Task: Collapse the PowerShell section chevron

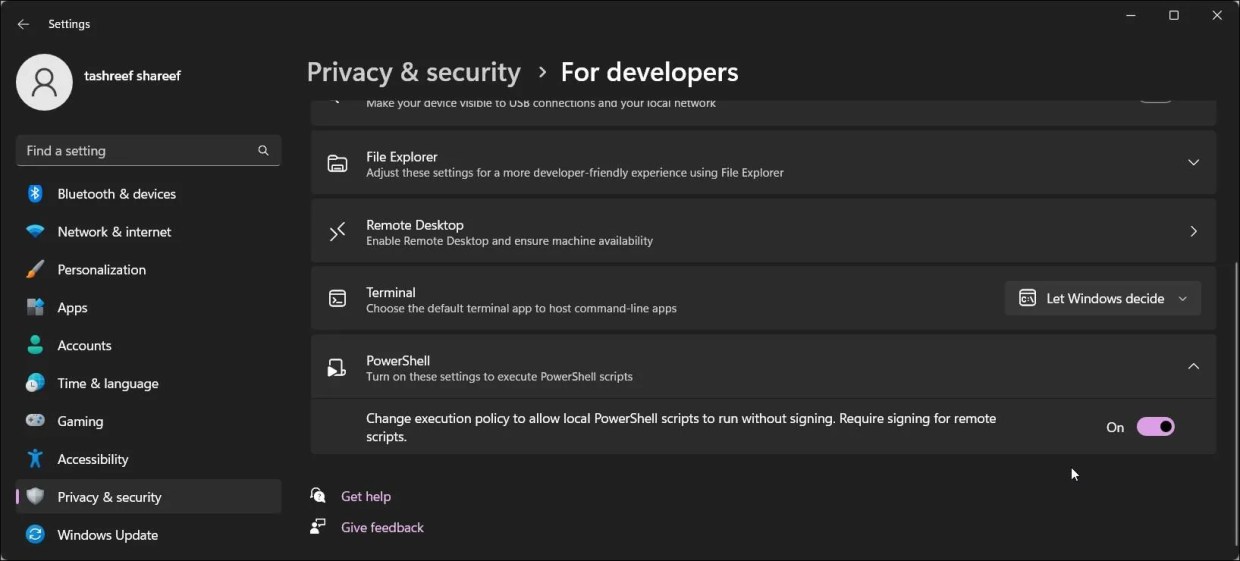Action: click(x=1193, y=367)
